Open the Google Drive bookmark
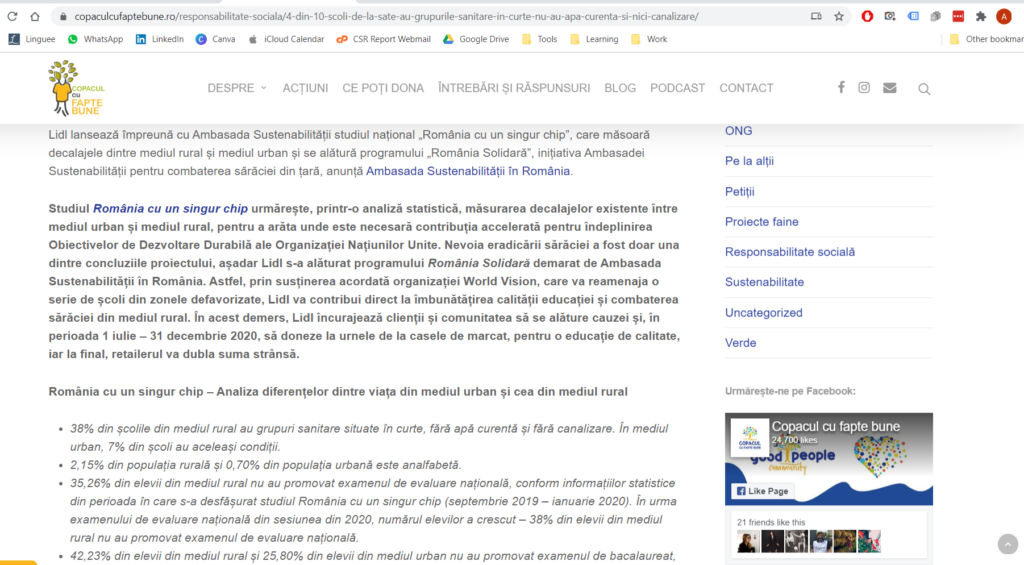Image resolution: width=1024 pixels, height=565 pixels. [476, 39]
